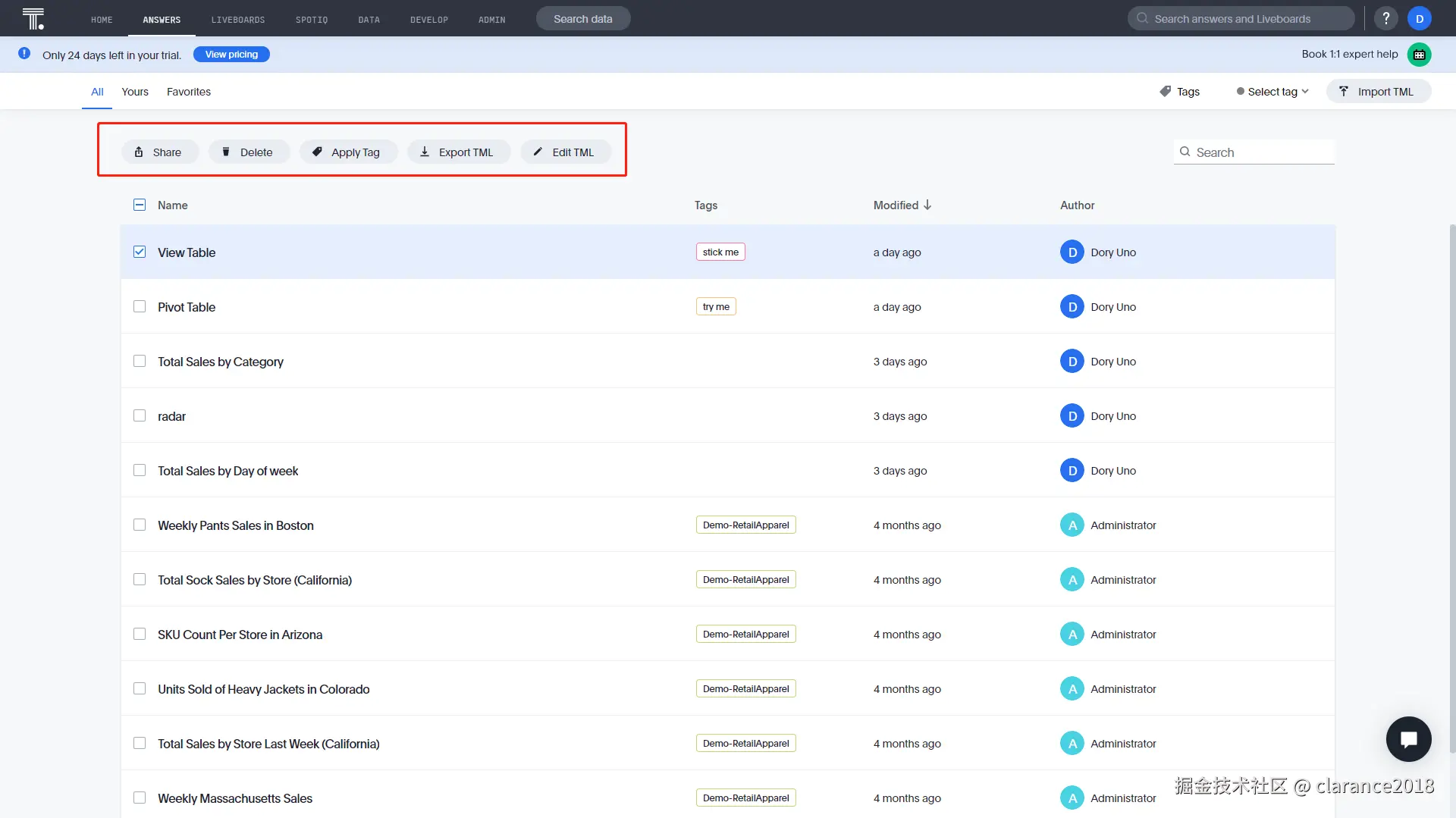Screen dimensions: 1456x818
Task: Click Dory Uno avatar in radar row
Action: coord(1072,416)
